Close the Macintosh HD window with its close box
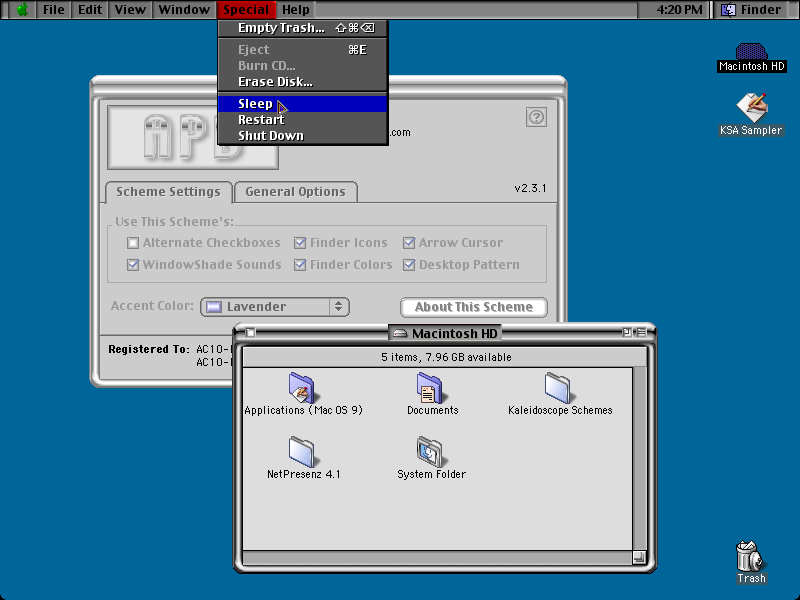This screenshot has height=600, width=800. coord(251,333)
